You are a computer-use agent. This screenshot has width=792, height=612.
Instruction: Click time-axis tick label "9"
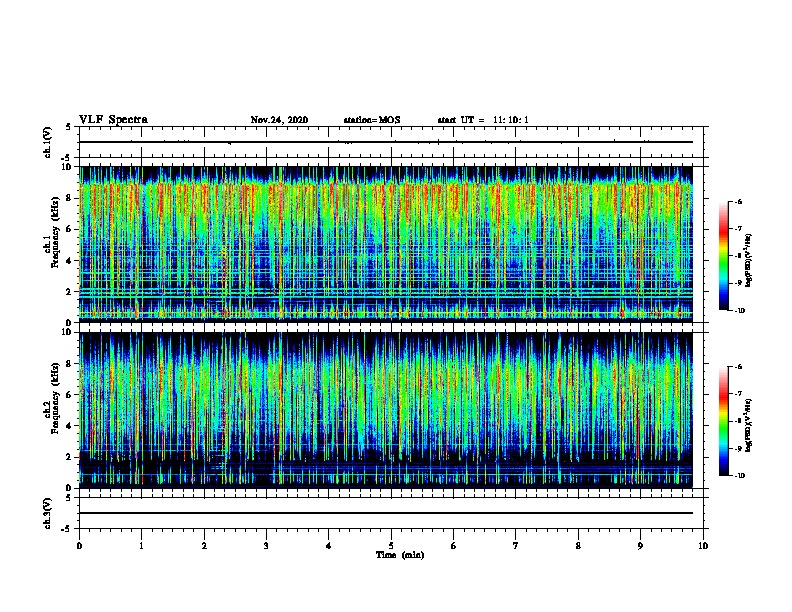[x=640, y=545]
